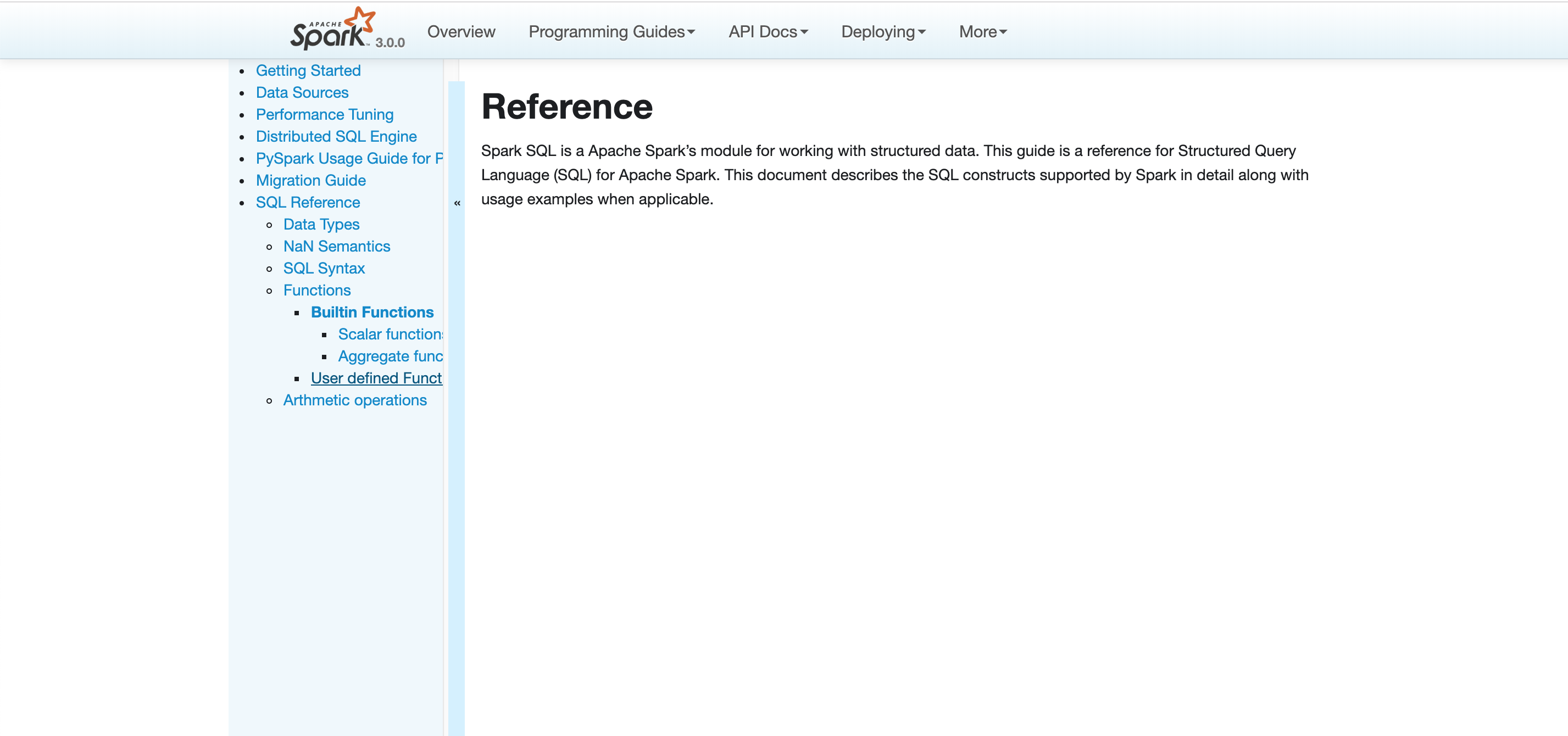The height and width of the screenshot is (736, 1568).
Task: Go to the Migration Guide
Action: coord(310,180)
